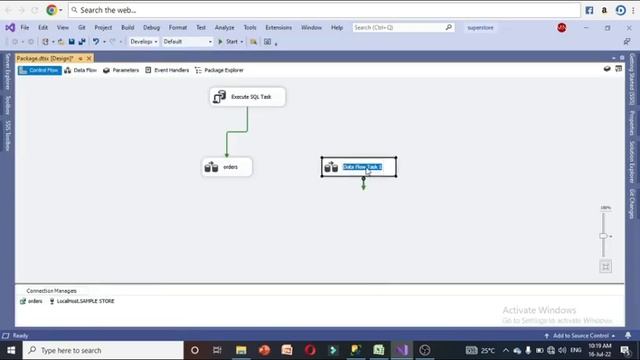Open File Explorer from the taskbar
The height and width of the screenshot is (360, 640).
pos(241,350)
